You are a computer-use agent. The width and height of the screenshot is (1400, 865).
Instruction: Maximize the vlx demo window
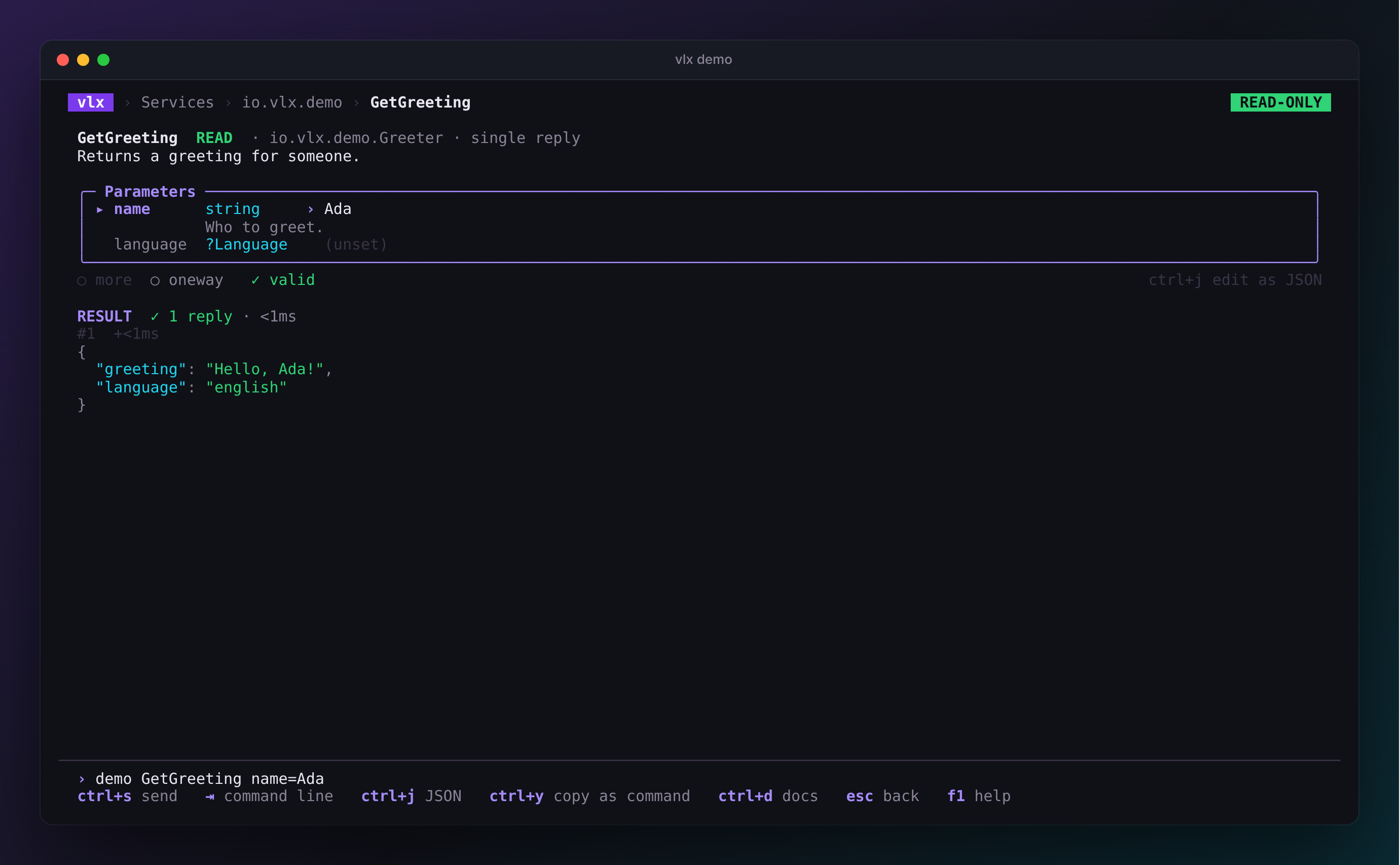(x=103, y=60)
